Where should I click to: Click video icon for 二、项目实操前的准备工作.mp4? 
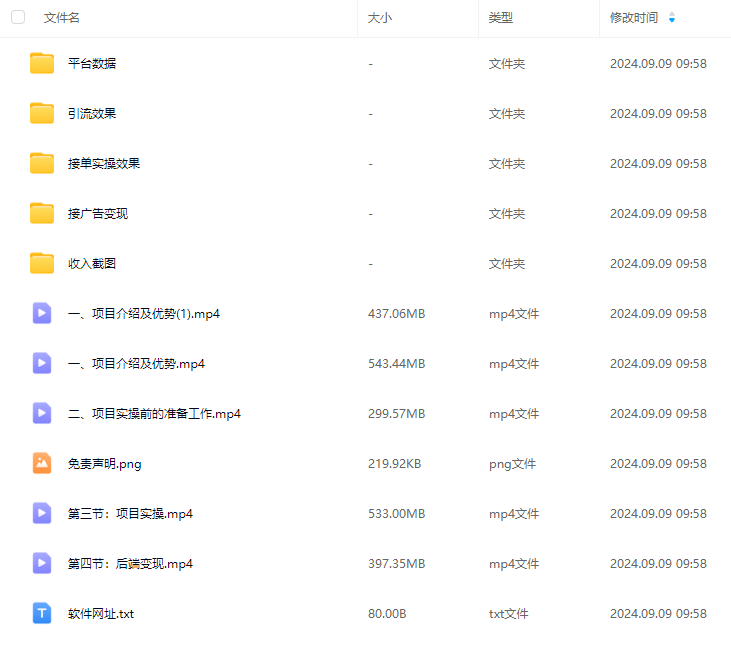click(42, 413)
